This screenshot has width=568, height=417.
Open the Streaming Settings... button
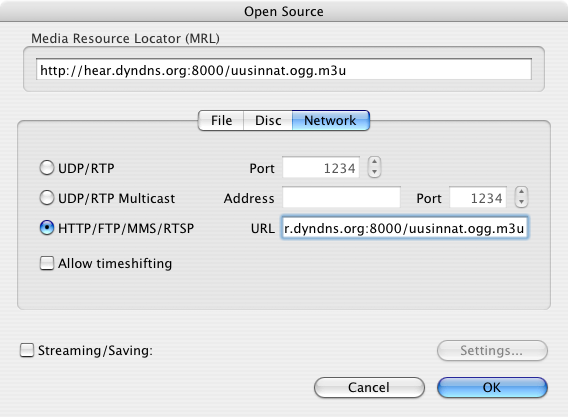tap(492, 350)
